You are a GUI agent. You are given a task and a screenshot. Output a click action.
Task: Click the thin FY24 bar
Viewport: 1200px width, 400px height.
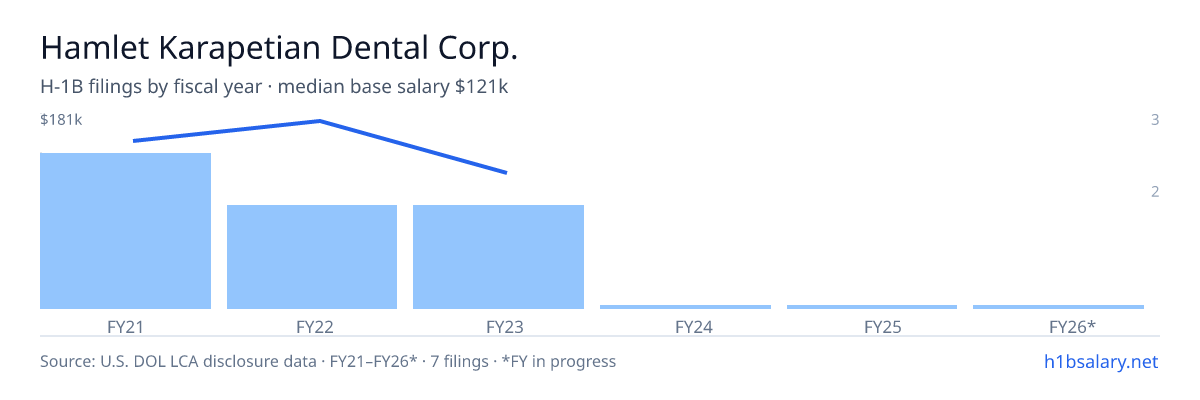[685, 307]
